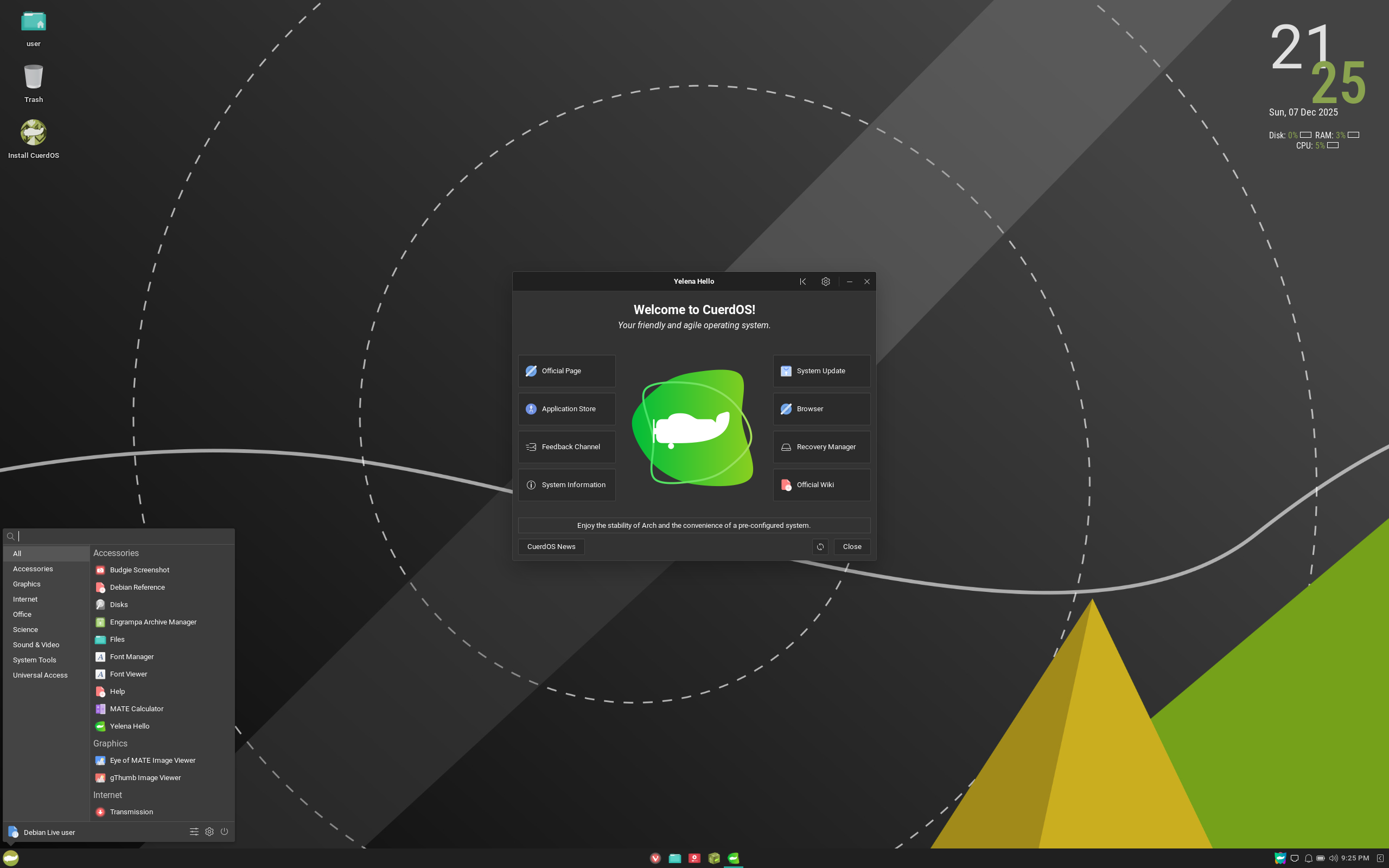This screenshot has width=1389, height=868.
Task: Click the gear settings icon in Yelena Hello titlebar
Action: pos(825,282)
